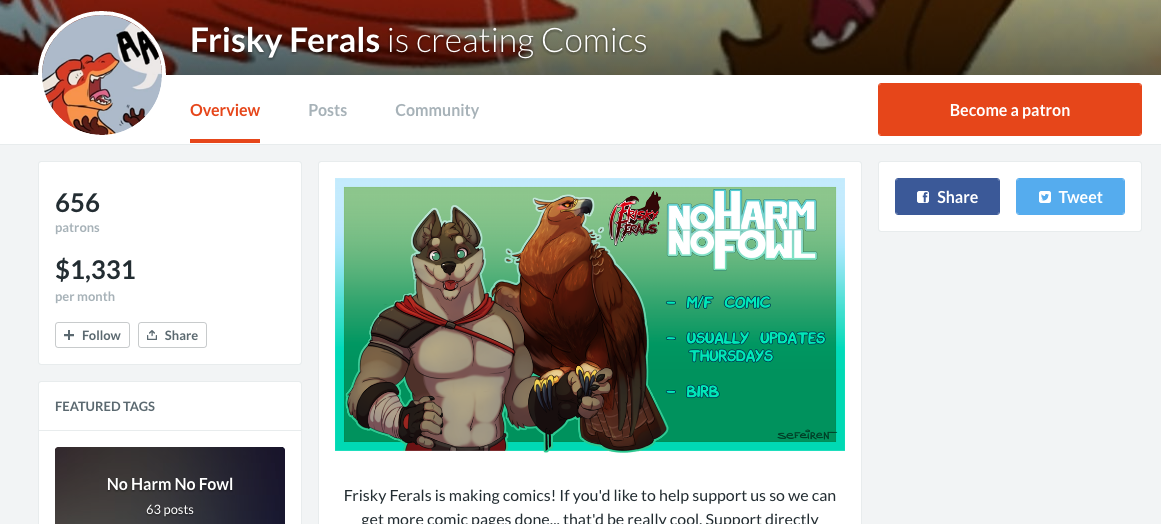
Task: Switch to the Posts tab
Action: click(327, 110)
